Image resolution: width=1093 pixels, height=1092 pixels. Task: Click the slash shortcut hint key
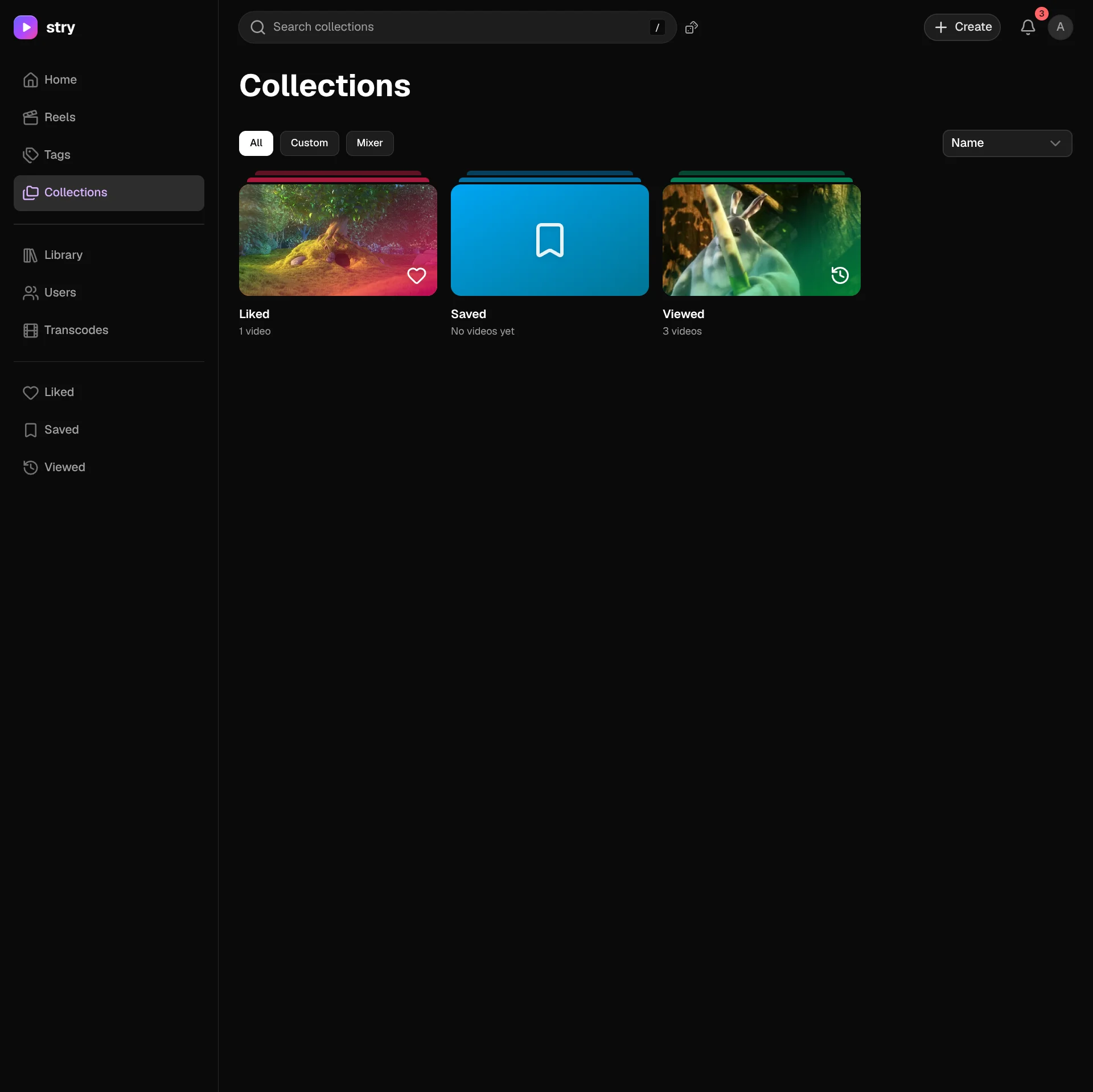point(658,27)
